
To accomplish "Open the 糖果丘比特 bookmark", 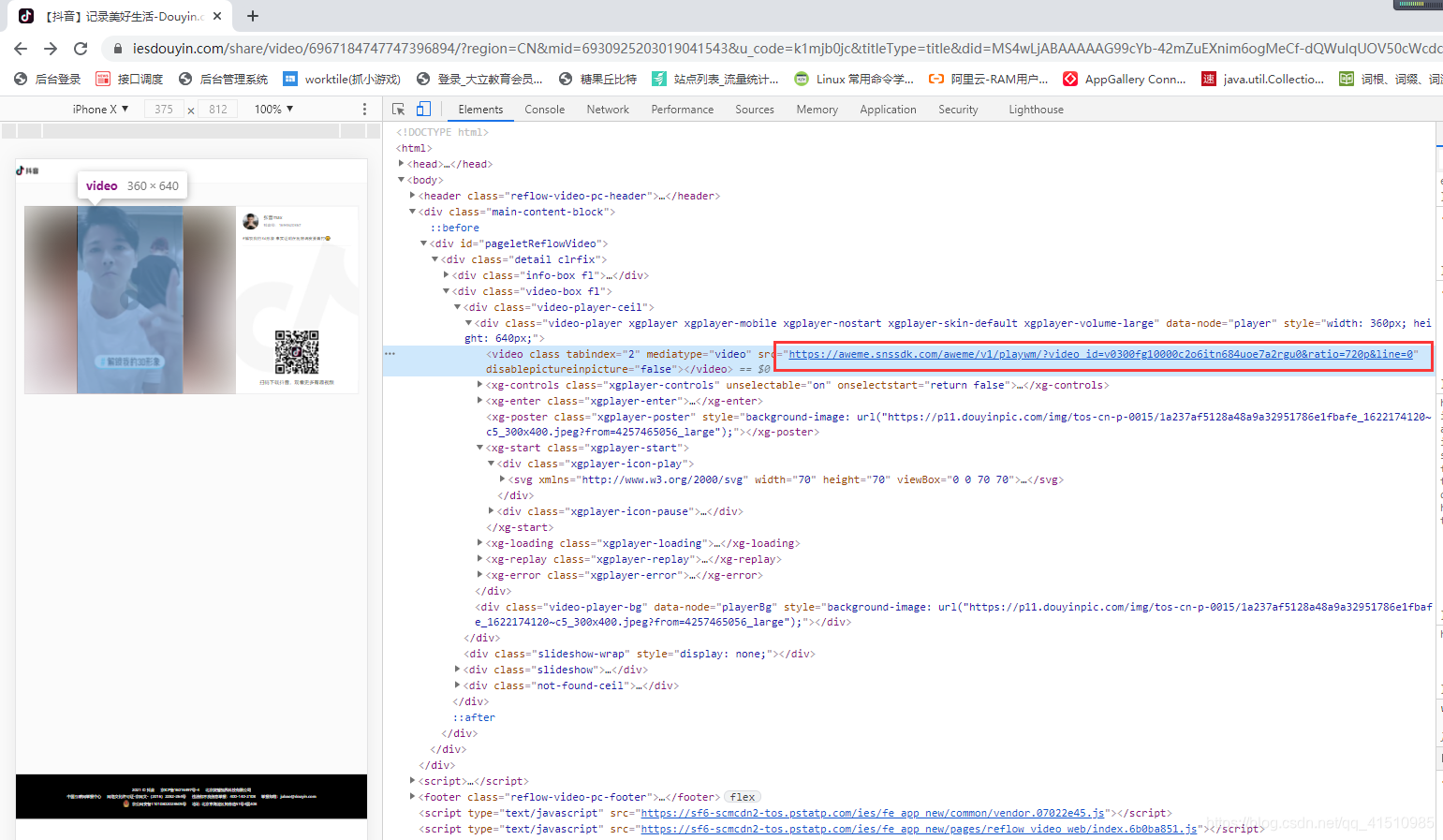I will tap(597, 80).
